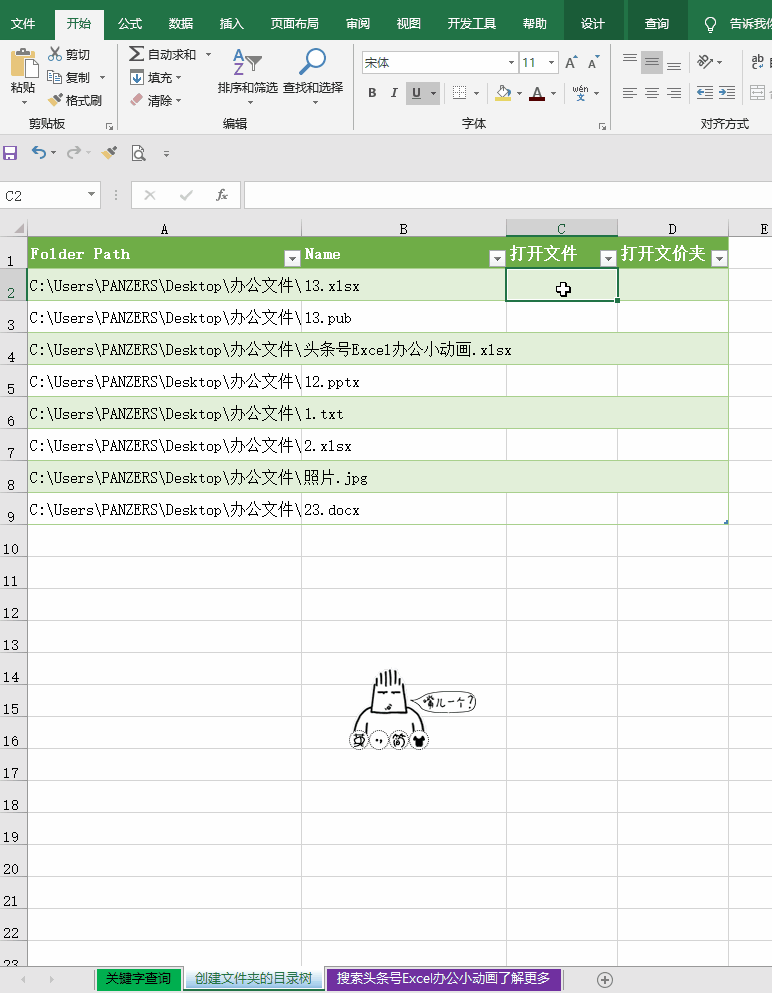This screenshot has height=993, width=772.
Task: Decrease font size with small A
Action: point(593,62)
